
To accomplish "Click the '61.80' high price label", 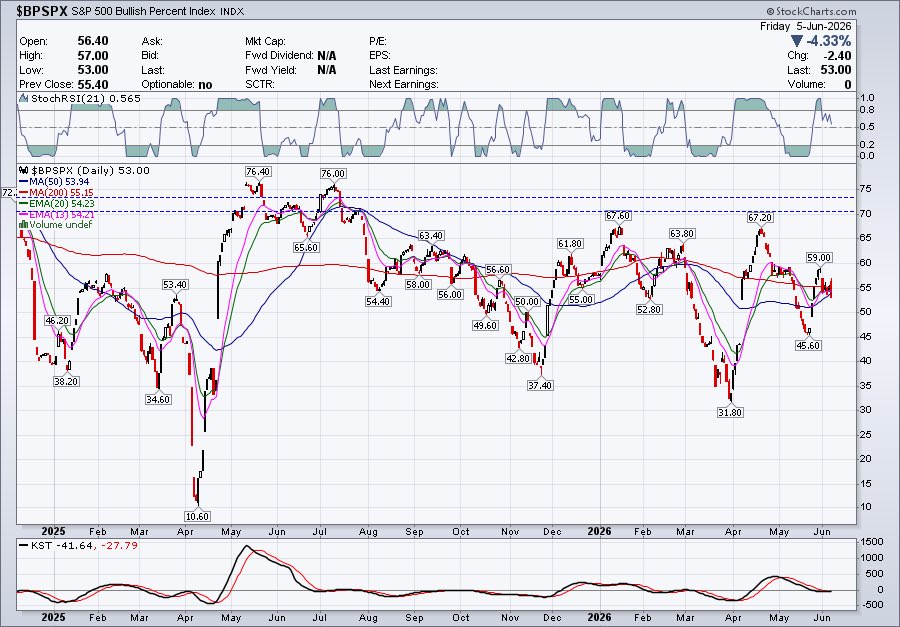I will pyautogui.click(x=570, y=244).
